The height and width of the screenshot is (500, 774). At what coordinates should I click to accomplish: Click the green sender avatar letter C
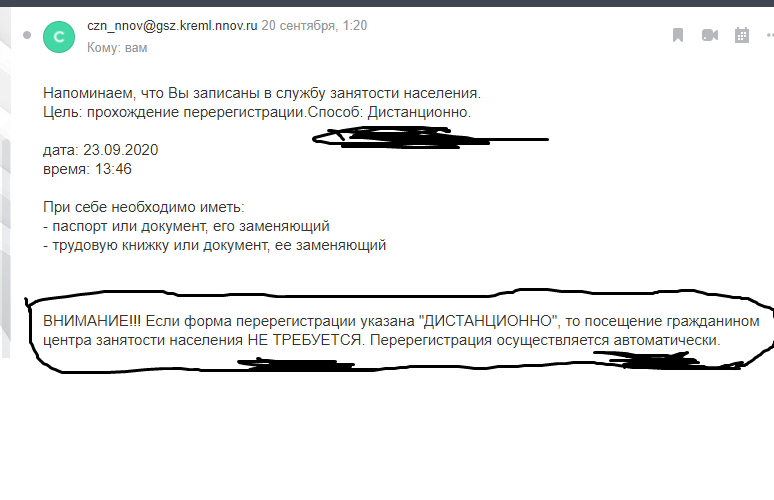coord(59,37)
